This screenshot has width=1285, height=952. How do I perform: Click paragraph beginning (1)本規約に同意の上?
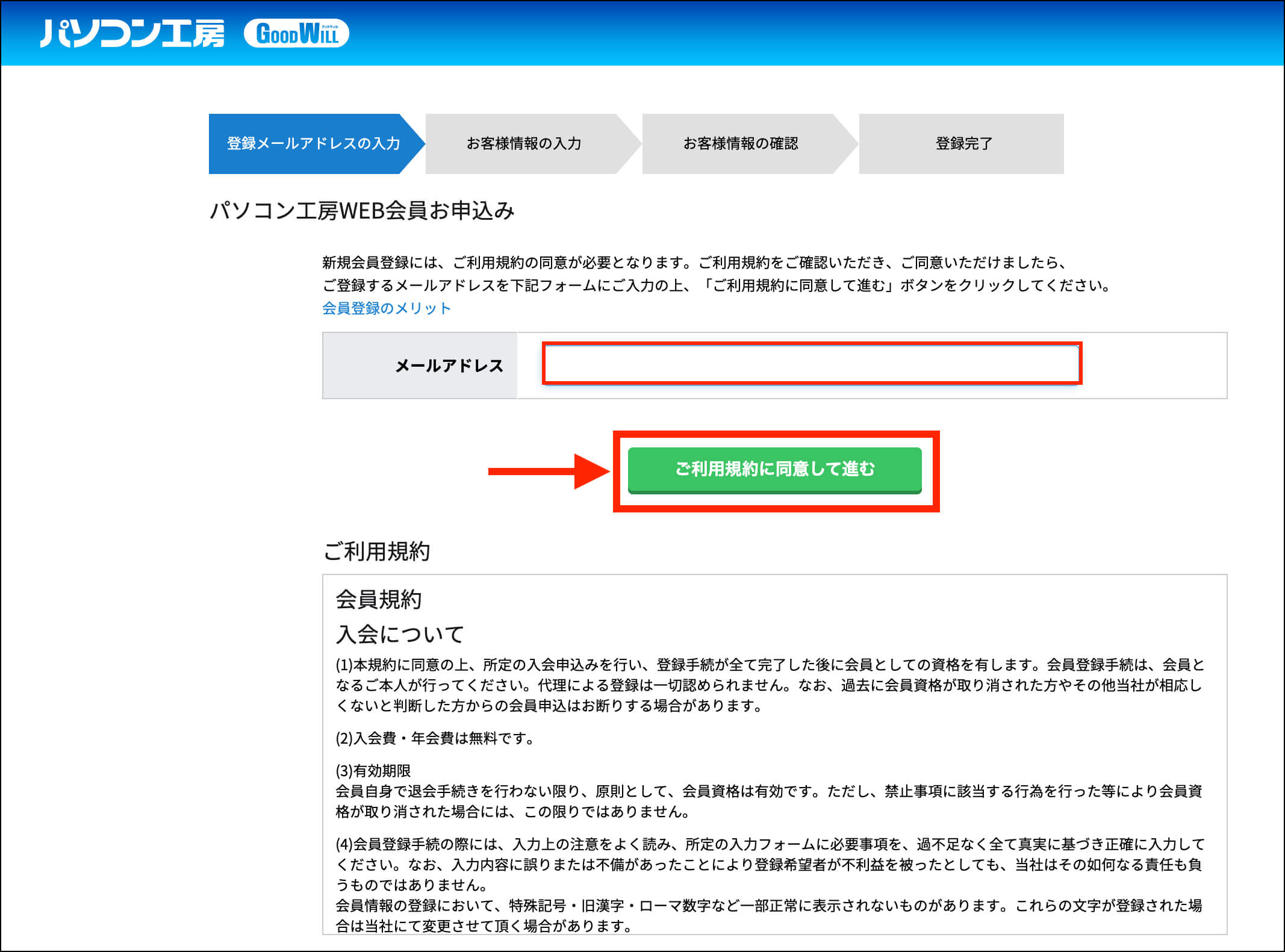pyautogui.click(x=770, y=685)
